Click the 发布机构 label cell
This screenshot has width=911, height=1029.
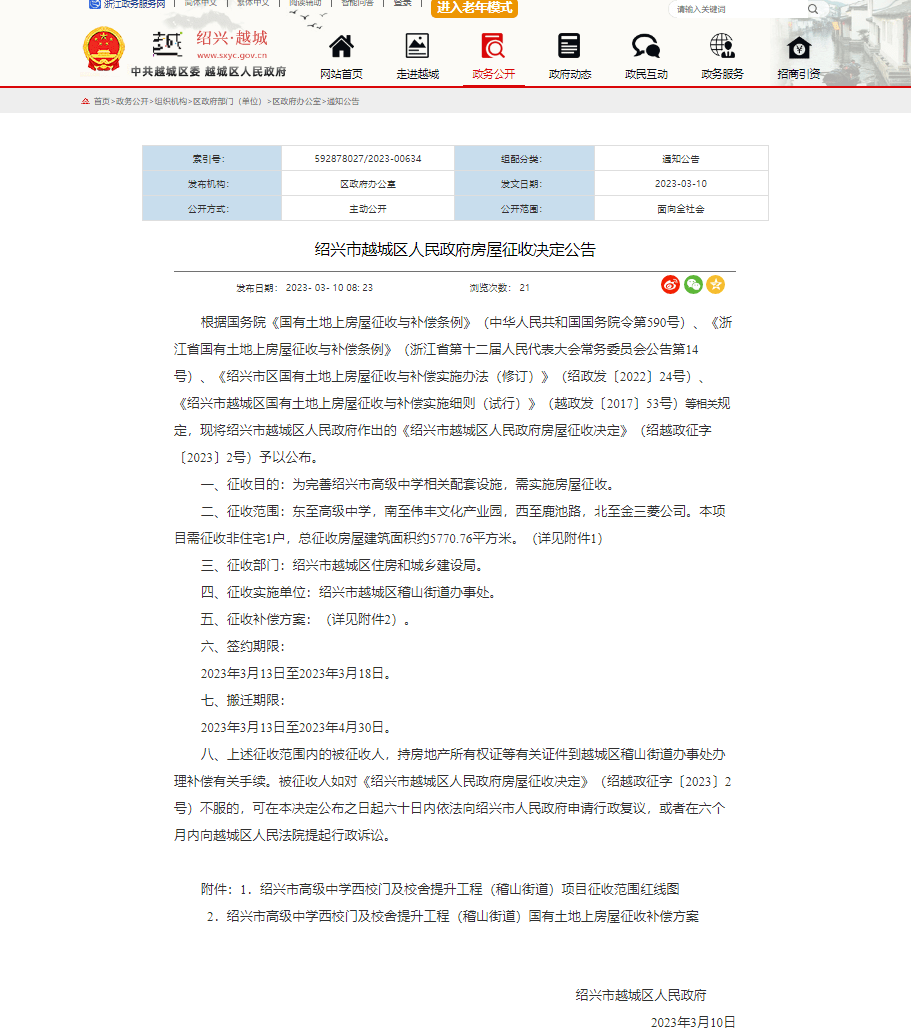212,184
